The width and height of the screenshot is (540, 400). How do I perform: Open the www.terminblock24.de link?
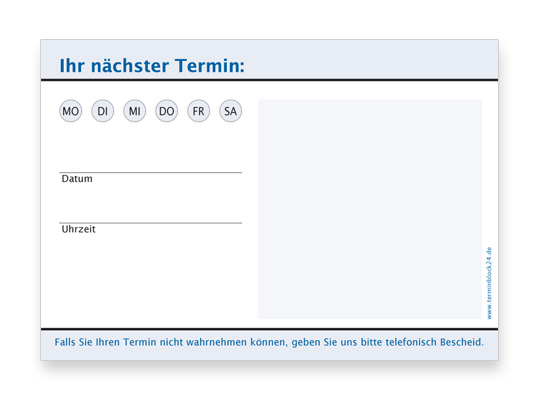tap(489, 283)
